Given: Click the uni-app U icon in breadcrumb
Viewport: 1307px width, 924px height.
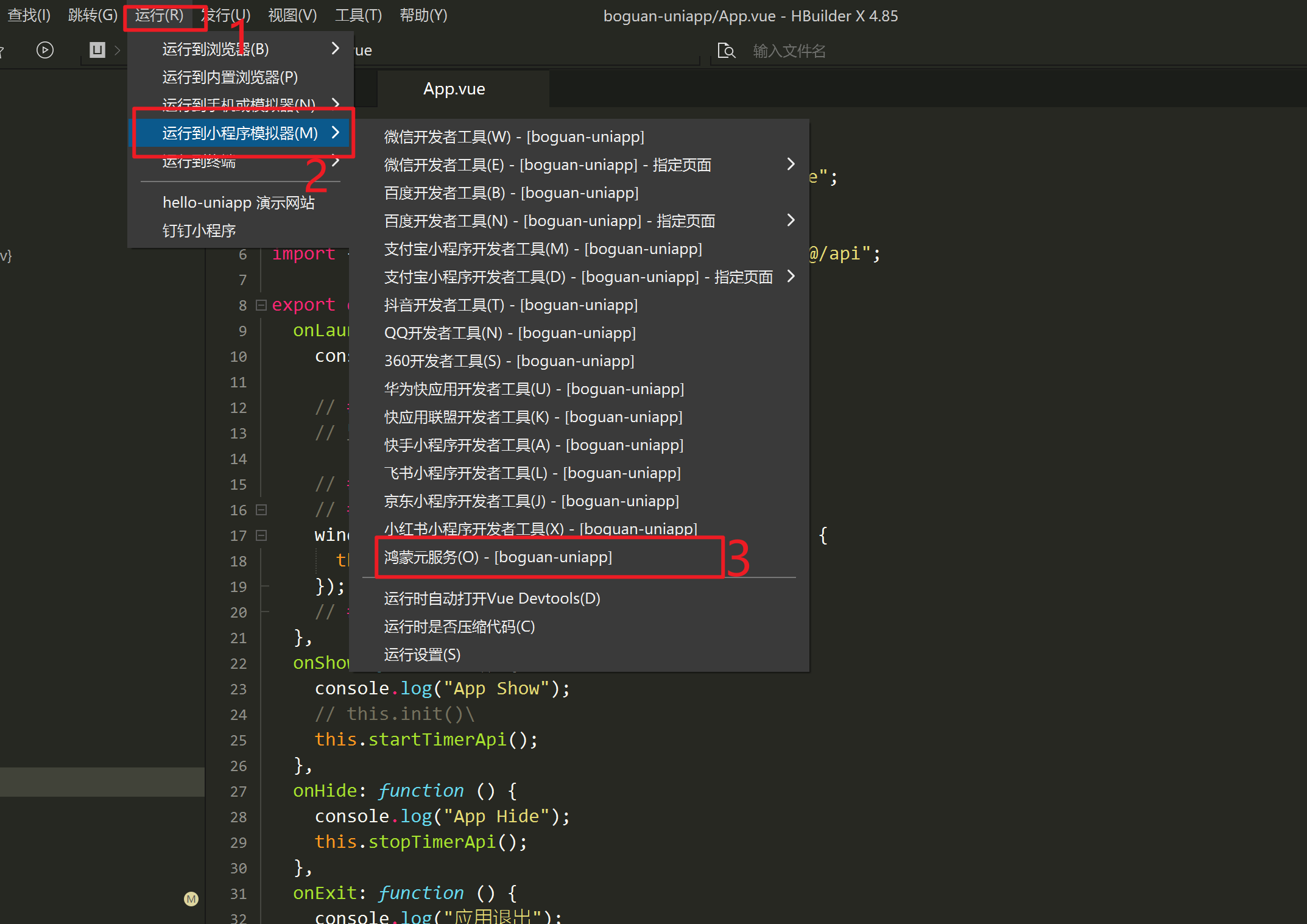Looking at the screenshot, I should 97,50.
